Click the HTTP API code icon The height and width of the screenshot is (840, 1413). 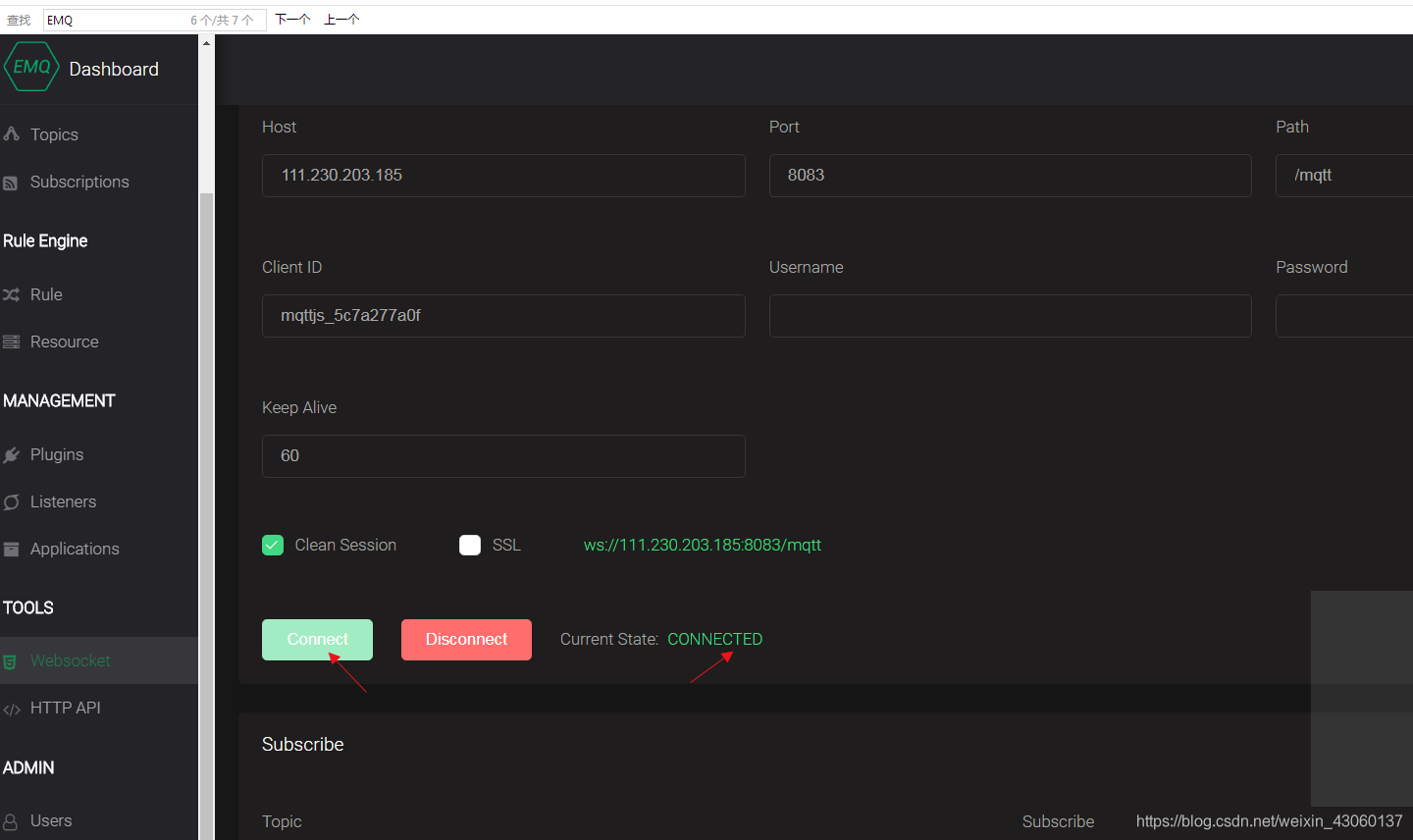pos(12,709)
